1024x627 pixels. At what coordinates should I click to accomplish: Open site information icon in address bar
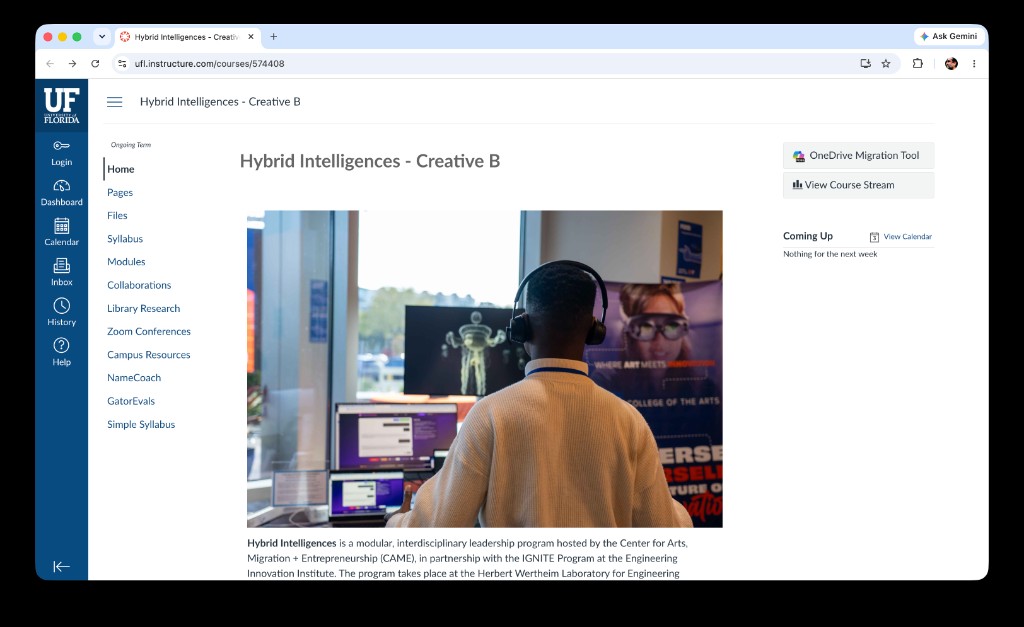pos(122,63)
